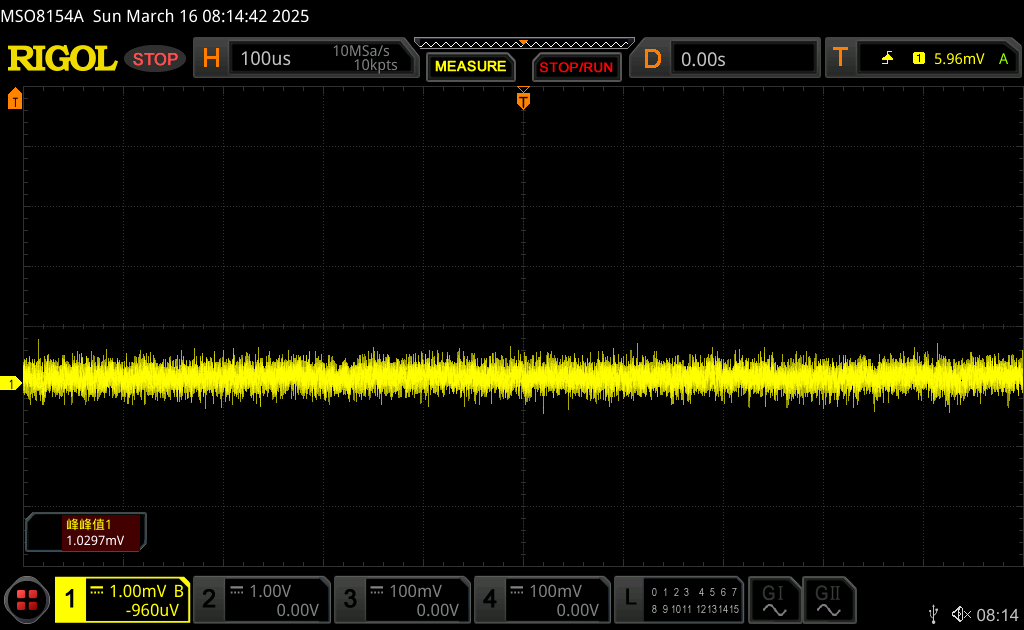The image size is (1024, 630).
Task: Click the 10kpts memory depth readout
Action: pyautogui.click(x=376, y=65)
